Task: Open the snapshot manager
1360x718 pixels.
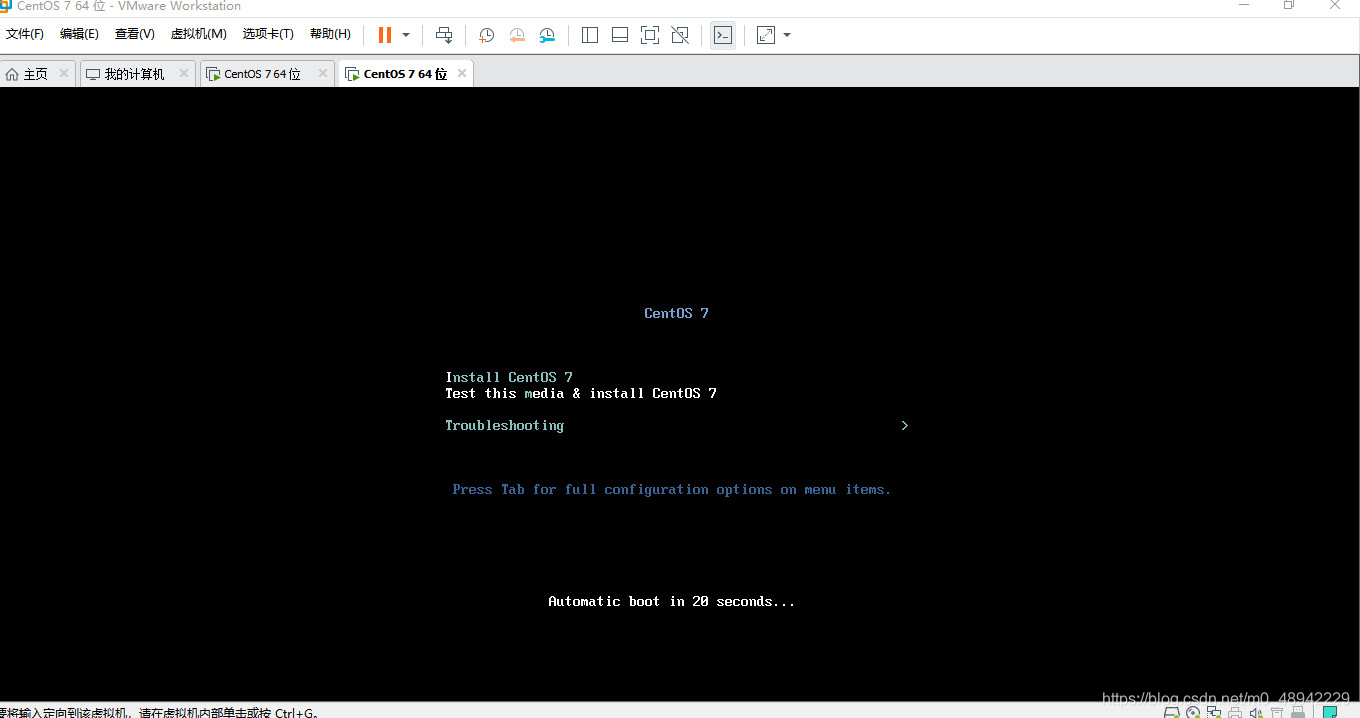Action: 547,35
